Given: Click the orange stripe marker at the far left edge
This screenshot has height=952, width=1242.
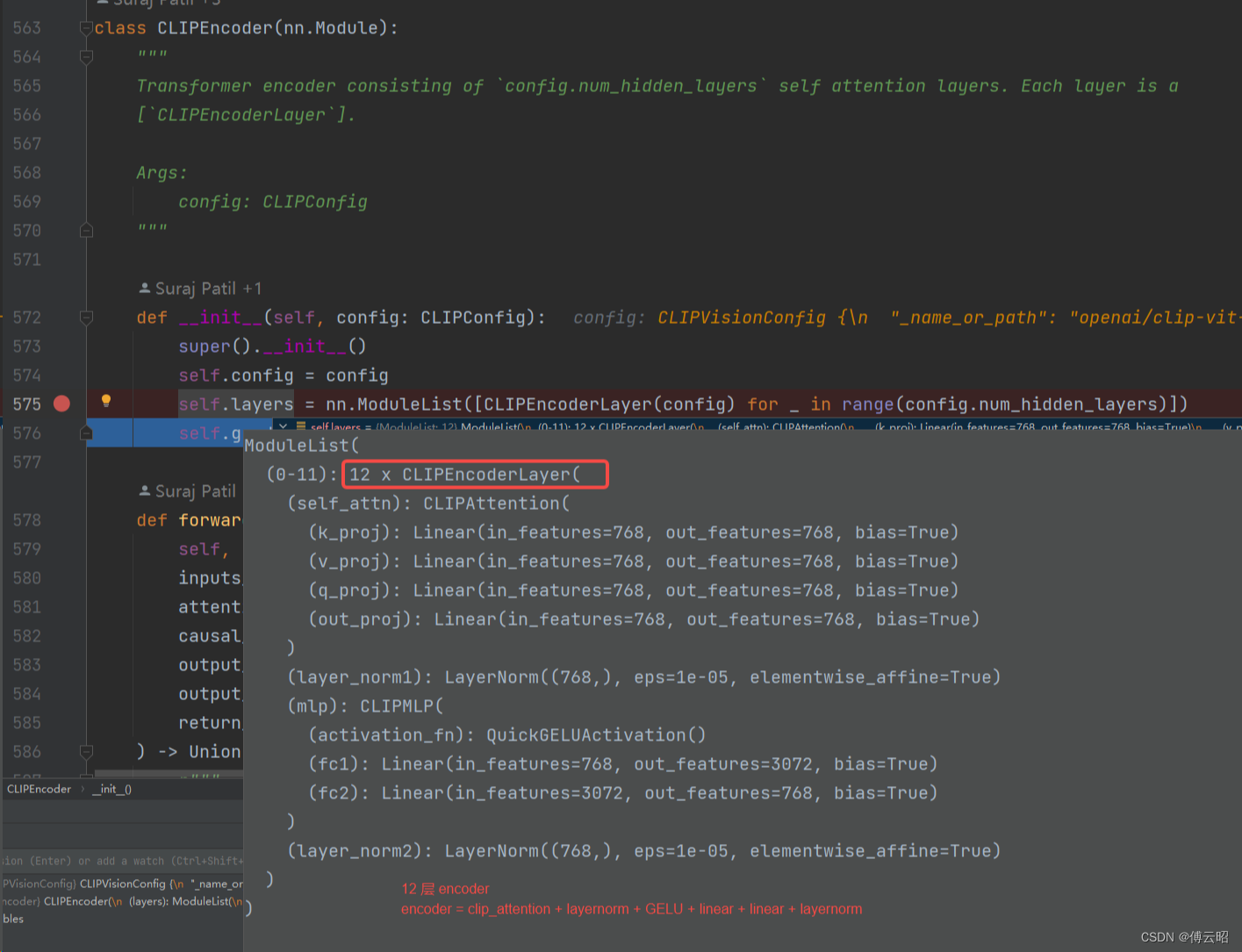Looking at the screenshot, I should pos(2,317).
